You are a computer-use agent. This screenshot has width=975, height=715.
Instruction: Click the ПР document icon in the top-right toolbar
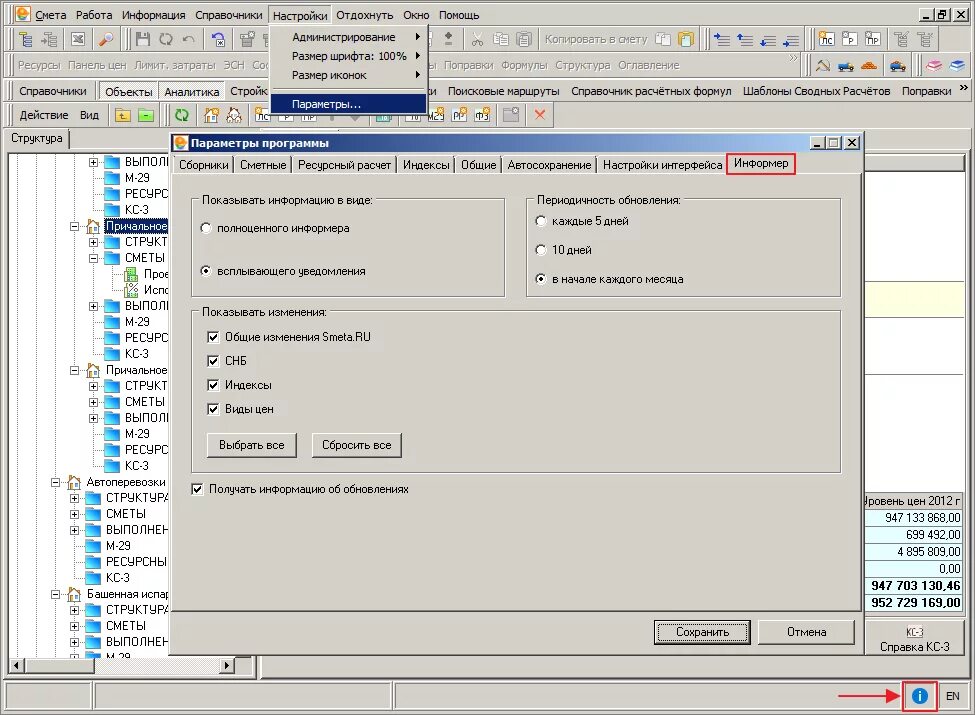872,39
